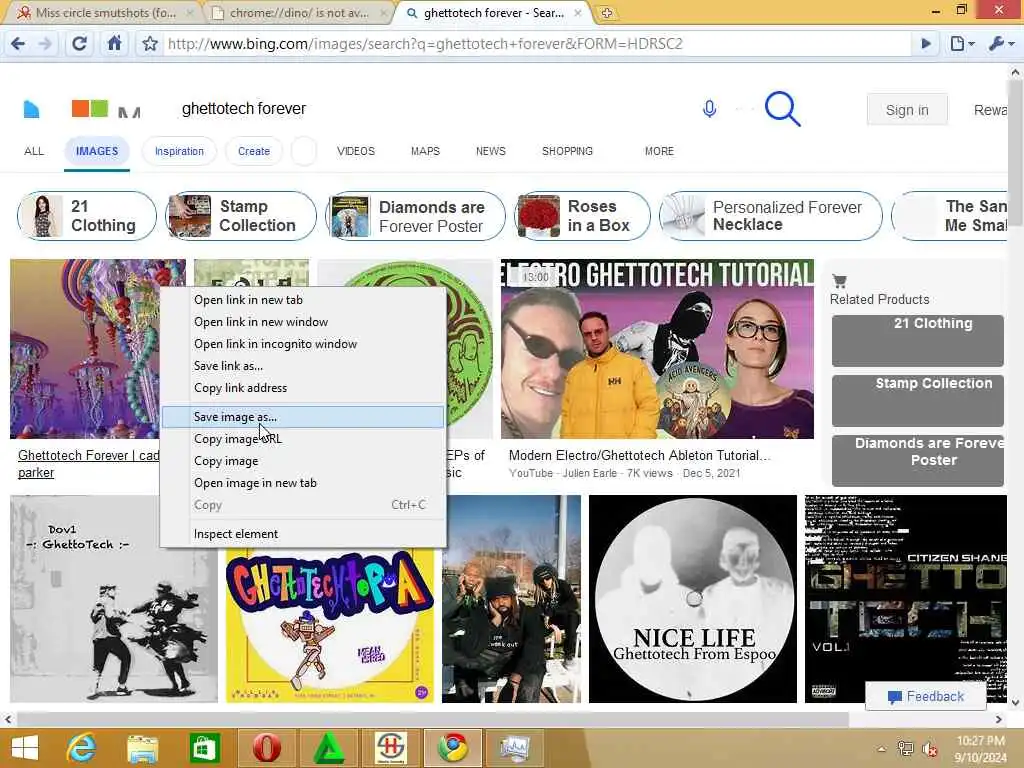Image resolution: width=1024 pixels, height=768 pixels.
Task: Switch to VIDEOS search tab
Action: coord(356,152)
